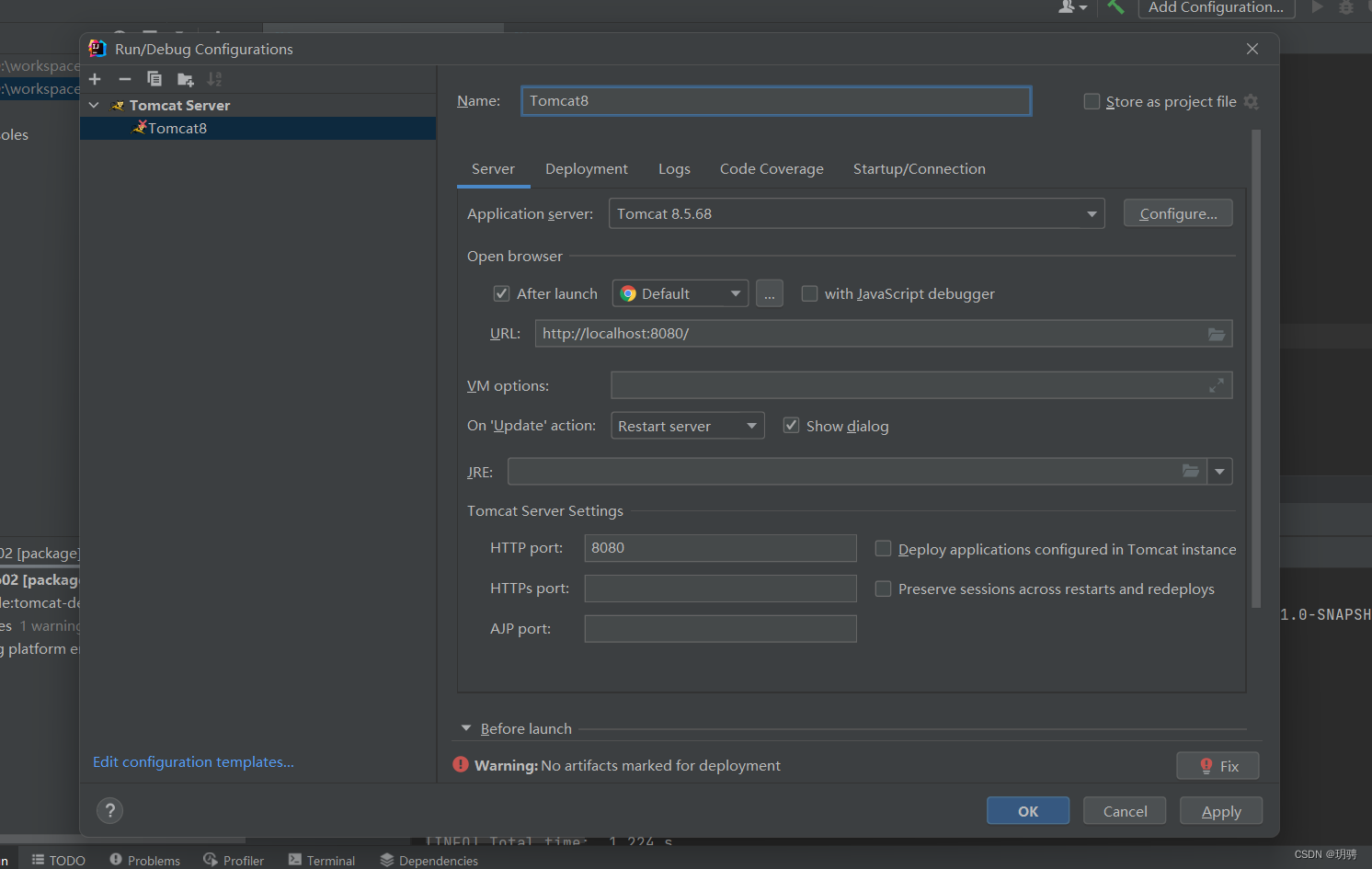Open the Restart server update action dropdown
This screenshot has height=869, width=1372.
coord(688,426)
